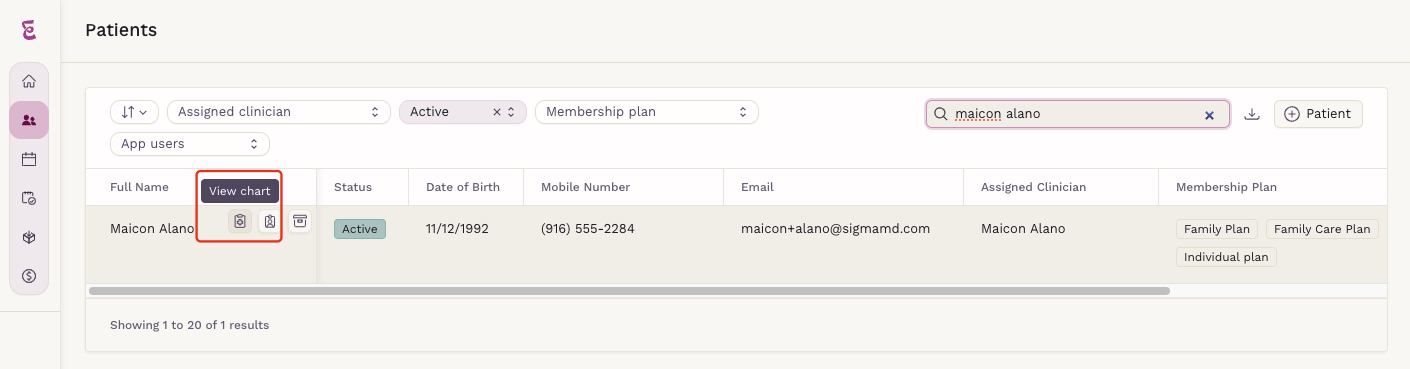Viewport: 1410px width, 369px height.
Task: Clear the search field with X
Action: (x=1209, y=115)
